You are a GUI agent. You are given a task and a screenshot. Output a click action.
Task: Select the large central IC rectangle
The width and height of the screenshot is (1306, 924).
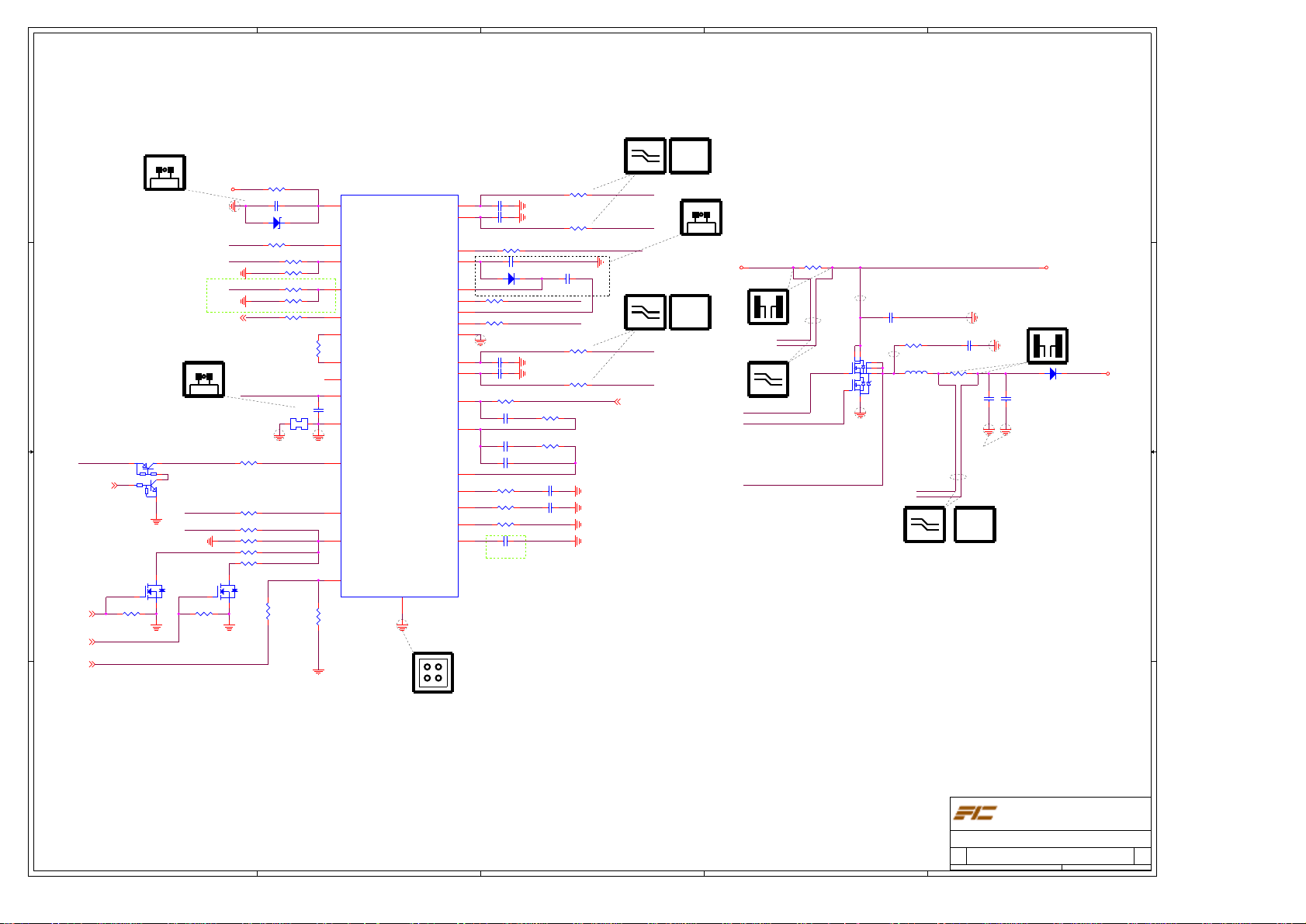[x=400, y=396]
